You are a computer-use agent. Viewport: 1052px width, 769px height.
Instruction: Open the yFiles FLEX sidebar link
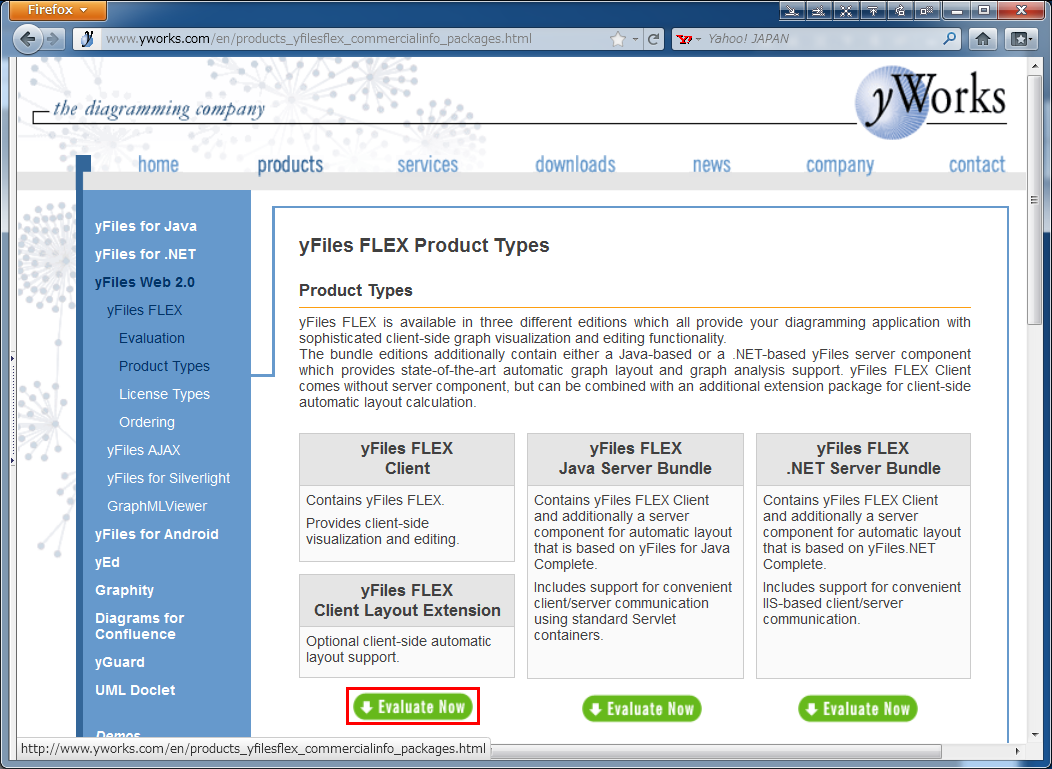pos(144,310)
